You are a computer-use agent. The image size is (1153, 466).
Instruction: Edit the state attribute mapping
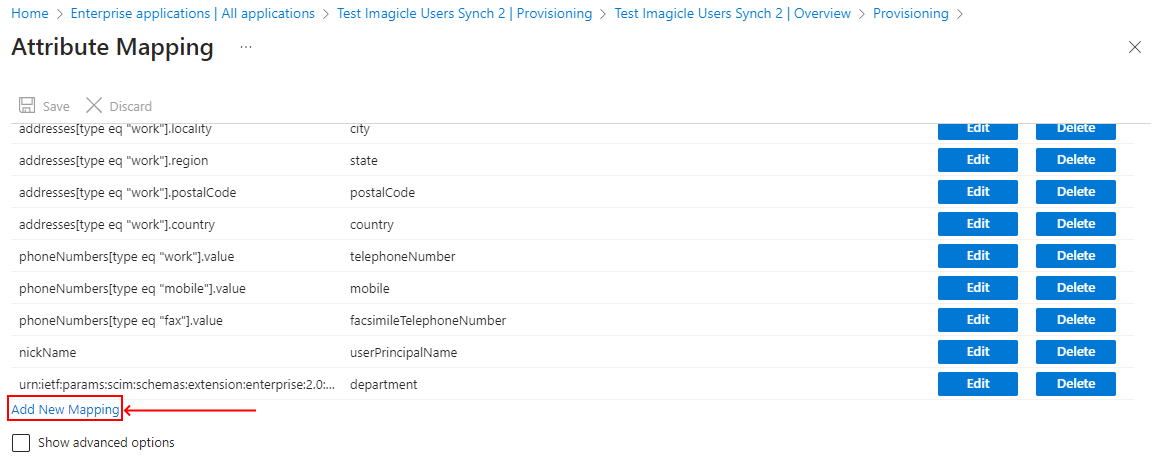977,160
